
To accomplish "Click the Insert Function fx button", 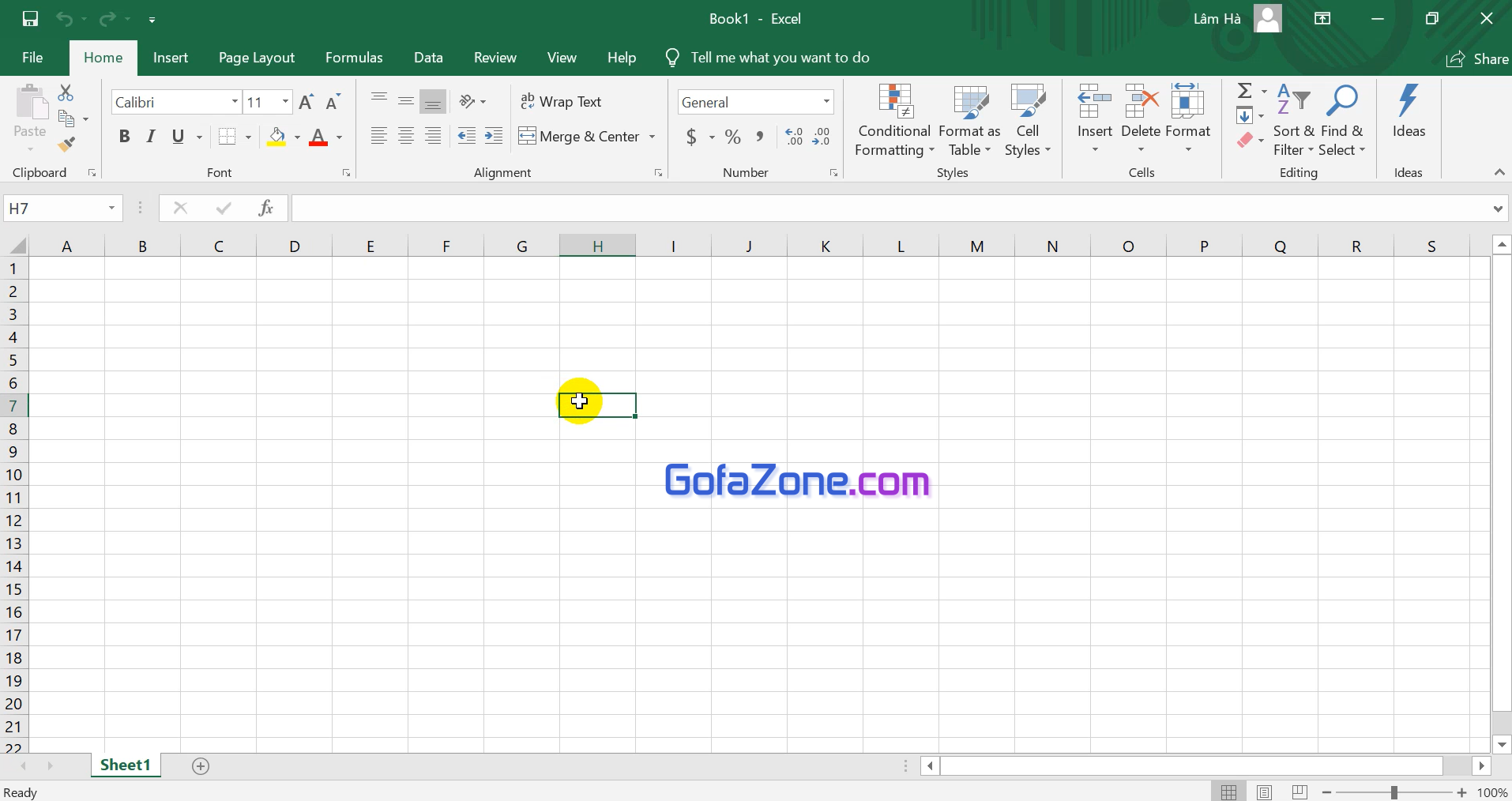I will [x=266, y=208].
